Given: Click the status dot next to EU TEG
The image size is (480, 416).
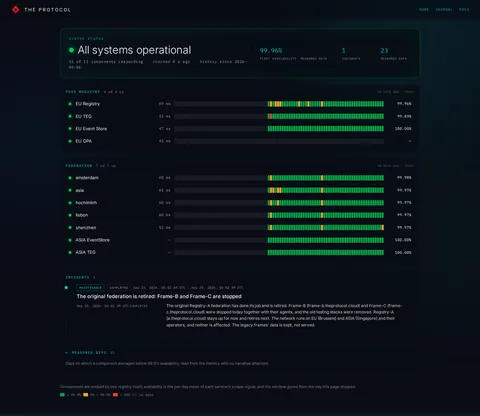Looking at the screenshot, I should 70,116.
